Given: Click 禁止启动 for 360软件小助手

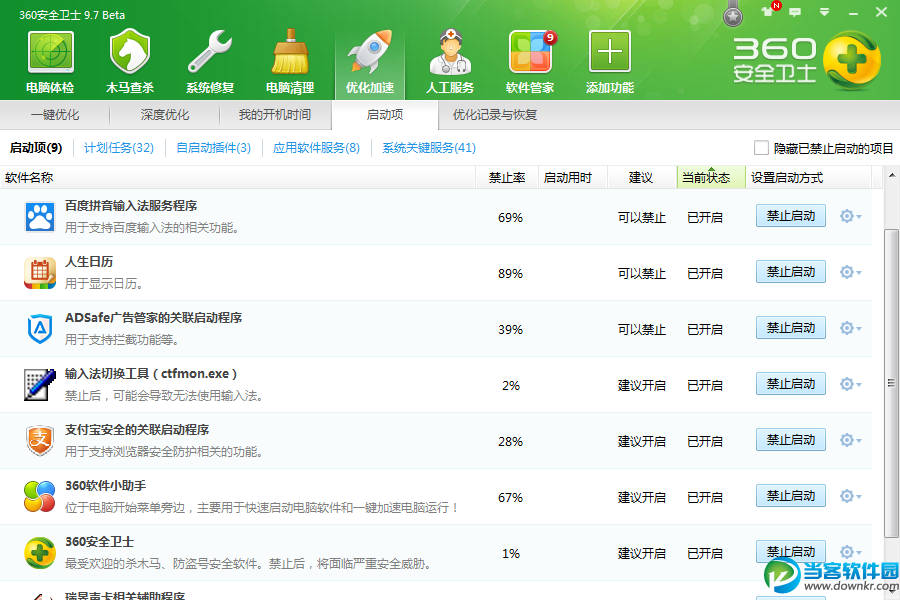Looking at the screenshot, I should tap(791, 496).
